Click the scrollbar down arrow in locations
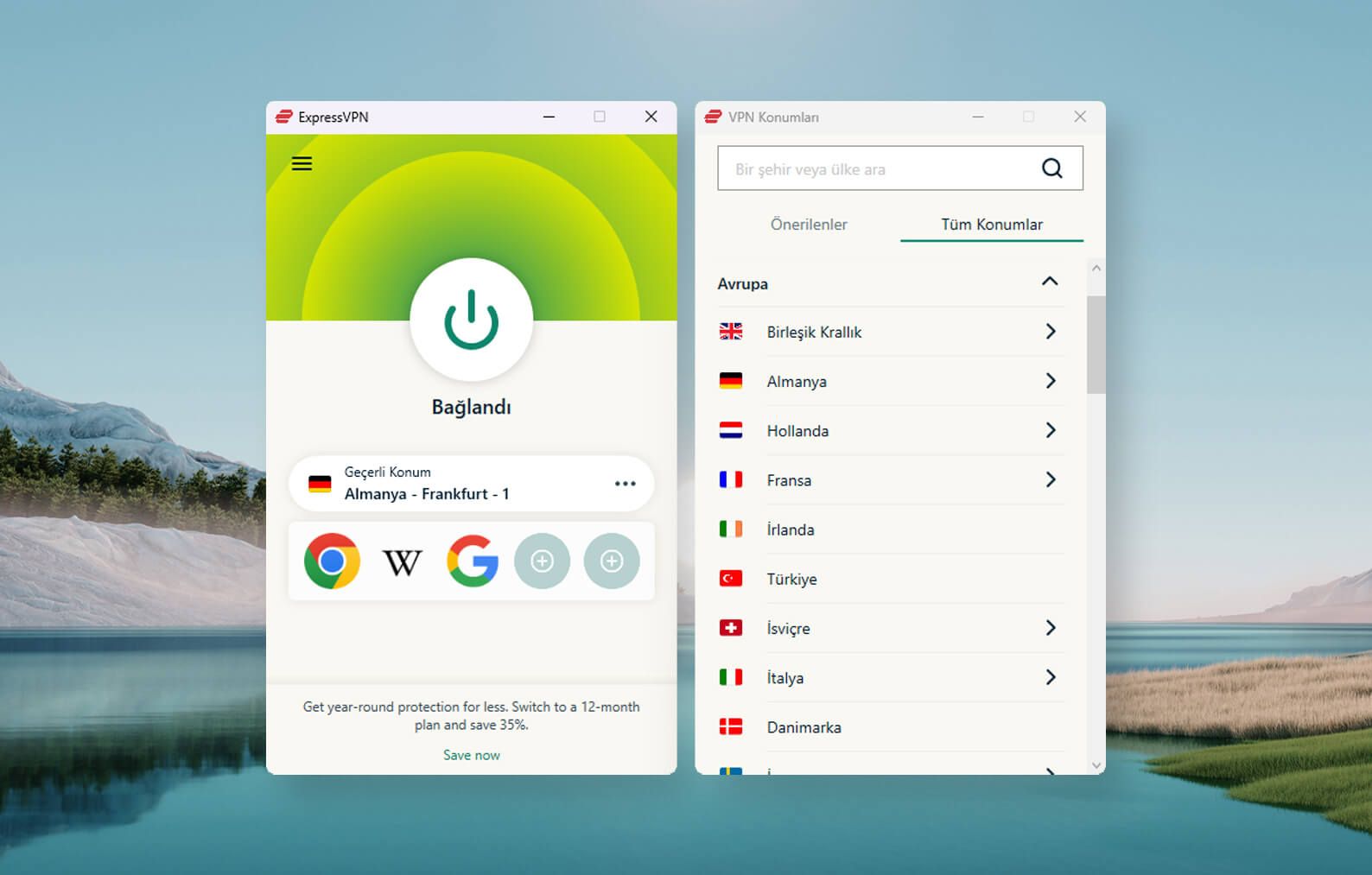This screenshot has height=875, width=1372. pyautogui.click(x=1096, y=765)
